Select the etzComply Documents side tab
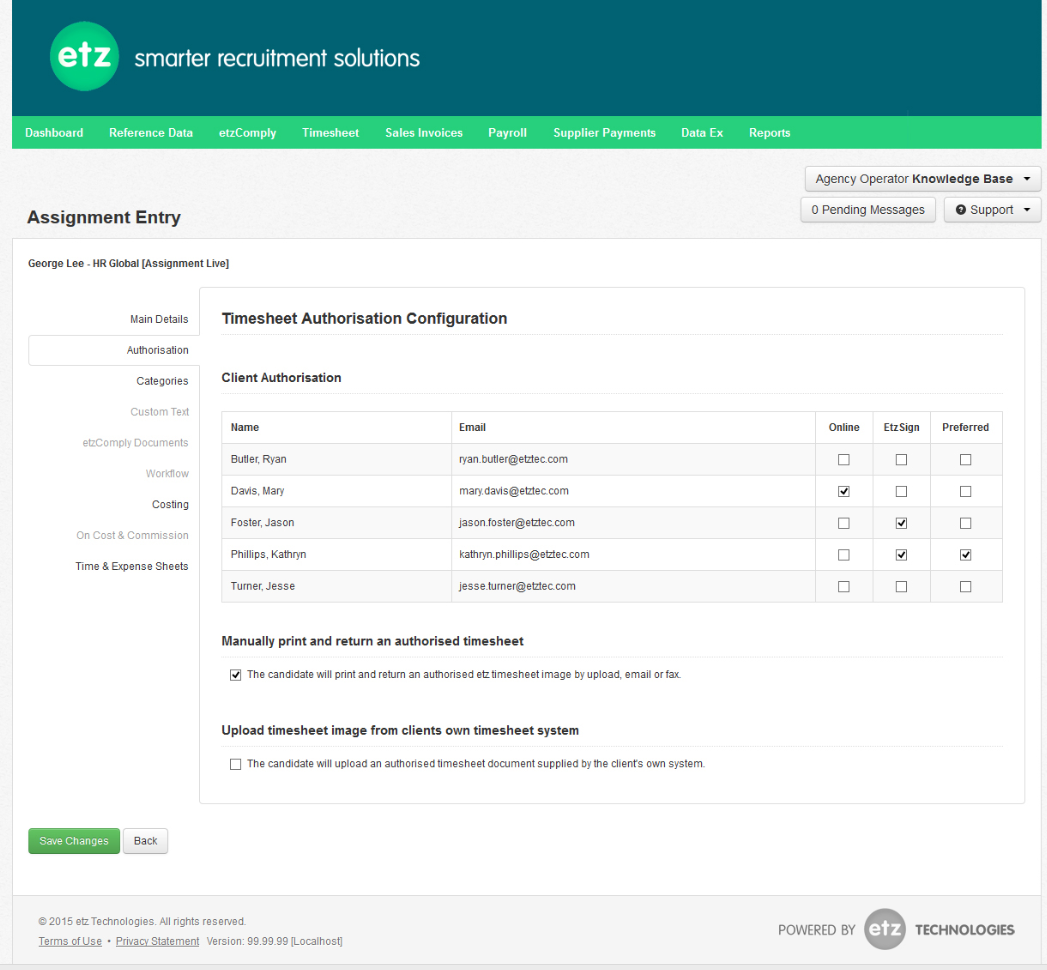 pyautogui.click(x=136, y=443)
